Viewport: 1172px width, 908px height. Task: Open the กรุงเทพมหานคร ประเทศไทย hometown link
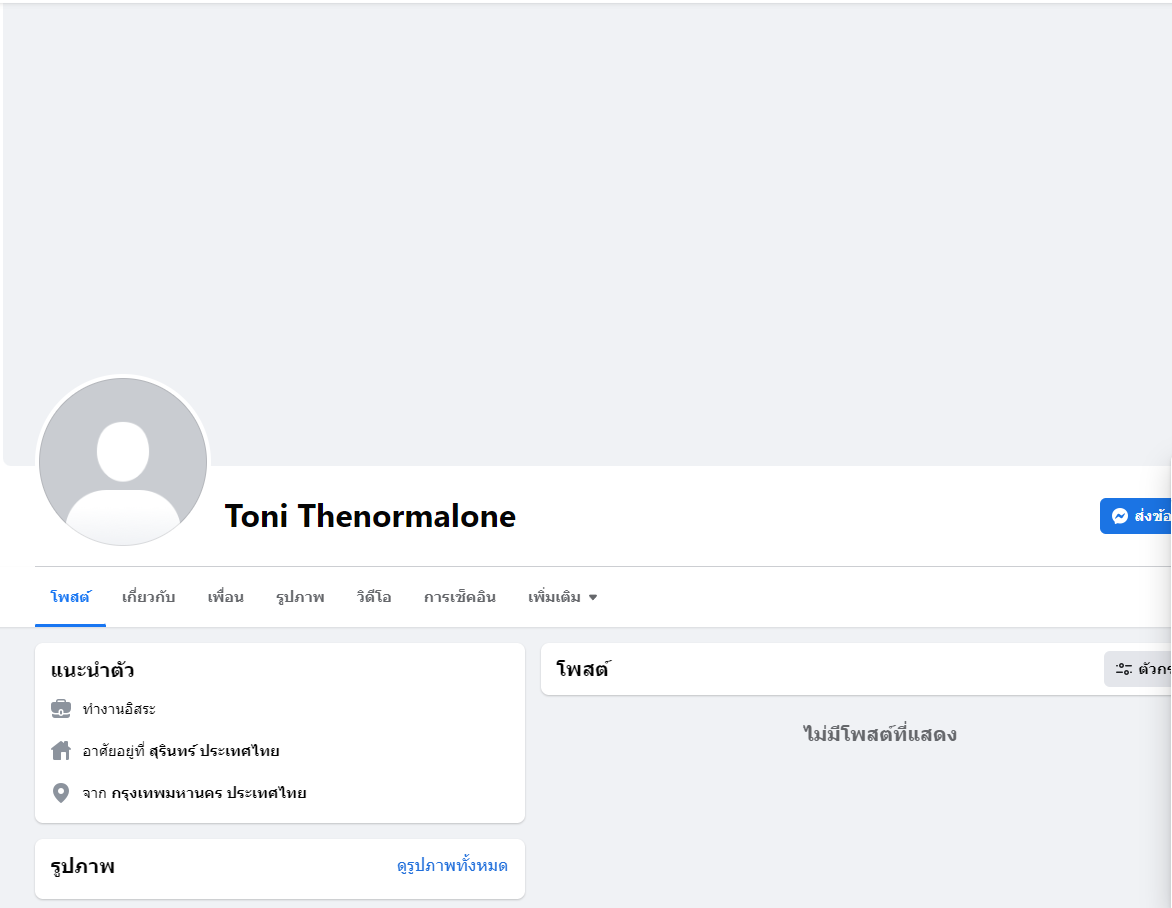[209, 793]
